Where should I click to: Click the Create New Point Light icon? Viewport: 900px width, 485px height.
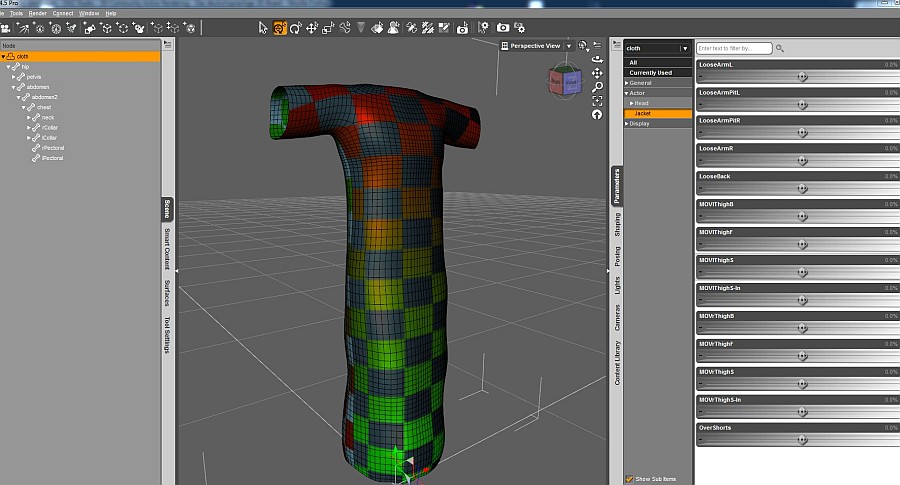[40, 28]
